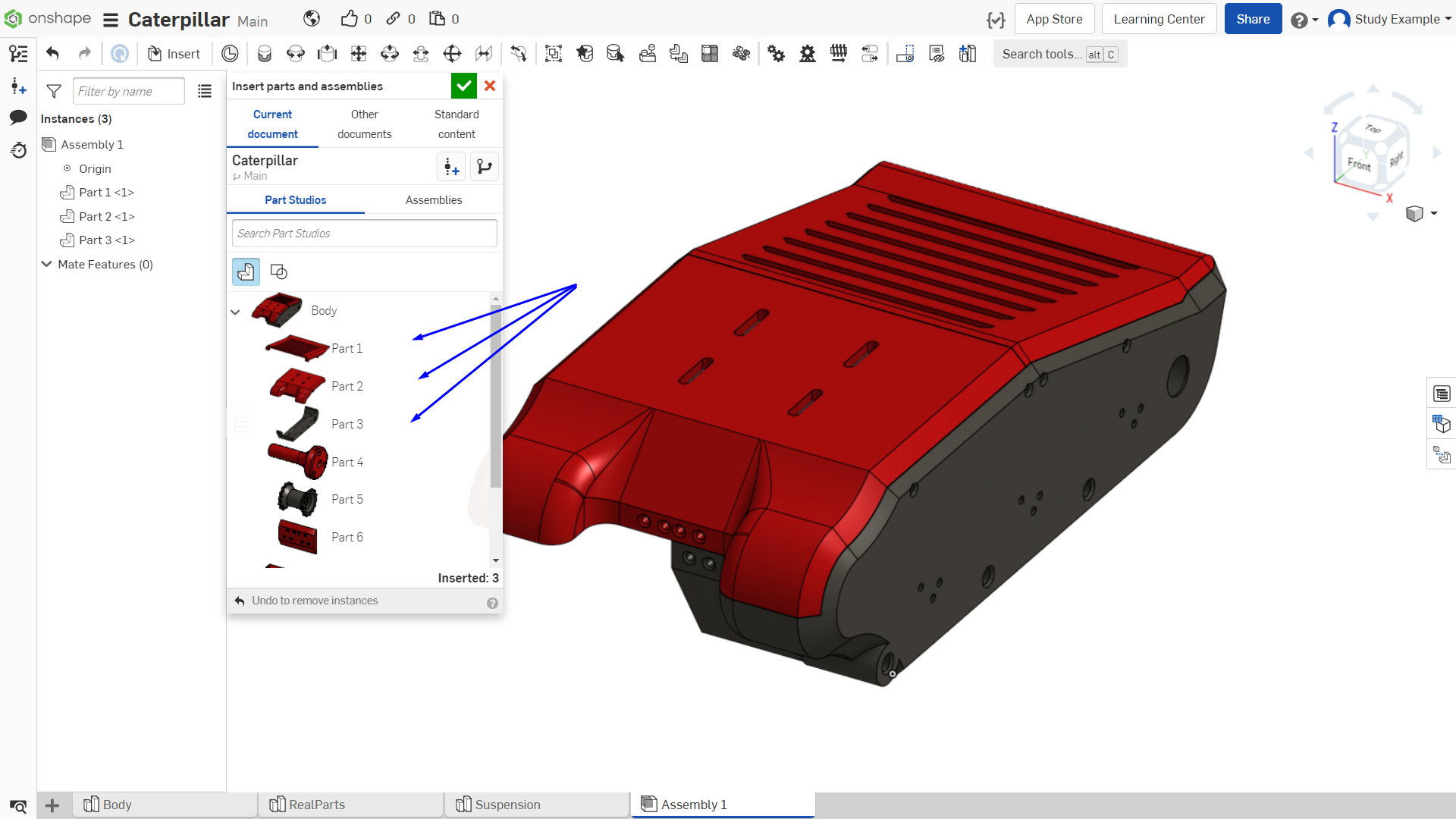Click the Insert toolbar button
The image size is (1456, 819).
coord(174,53)
